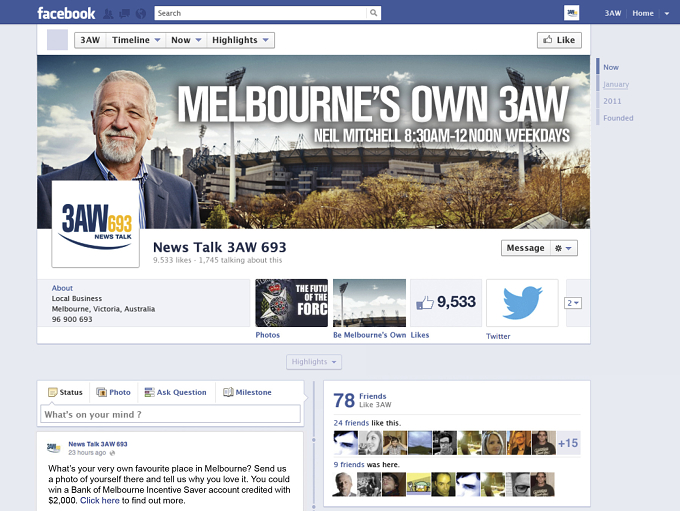This screenshot has height=511, width=680.
Task: Open the Be Melbourne's Own stadium tile
Action: [369, 303]
